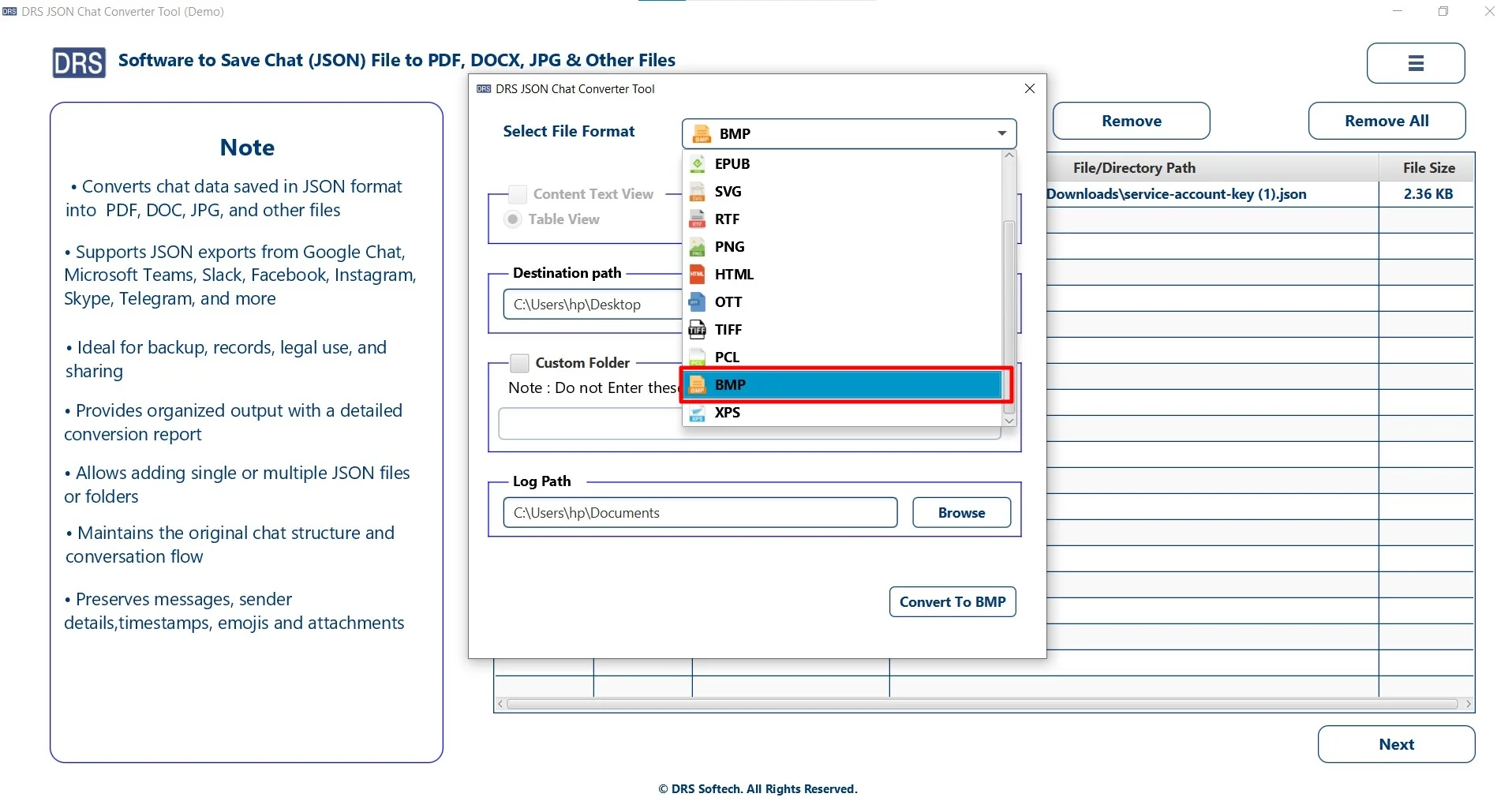The image size is (1512, 801).
Task: Click the PCL format icon
Action: tap(698, 357)
